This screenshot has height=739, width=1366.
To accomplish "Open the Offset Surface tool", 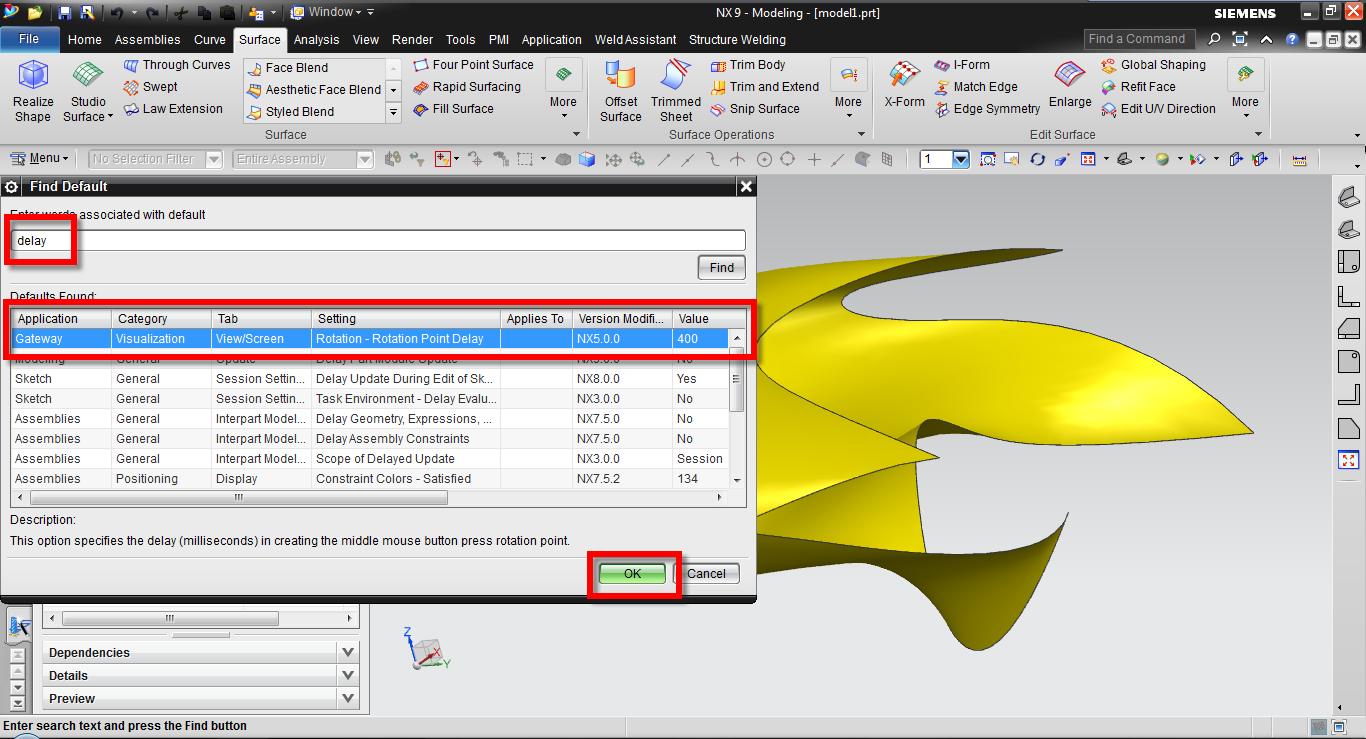I will pos(621,91).
